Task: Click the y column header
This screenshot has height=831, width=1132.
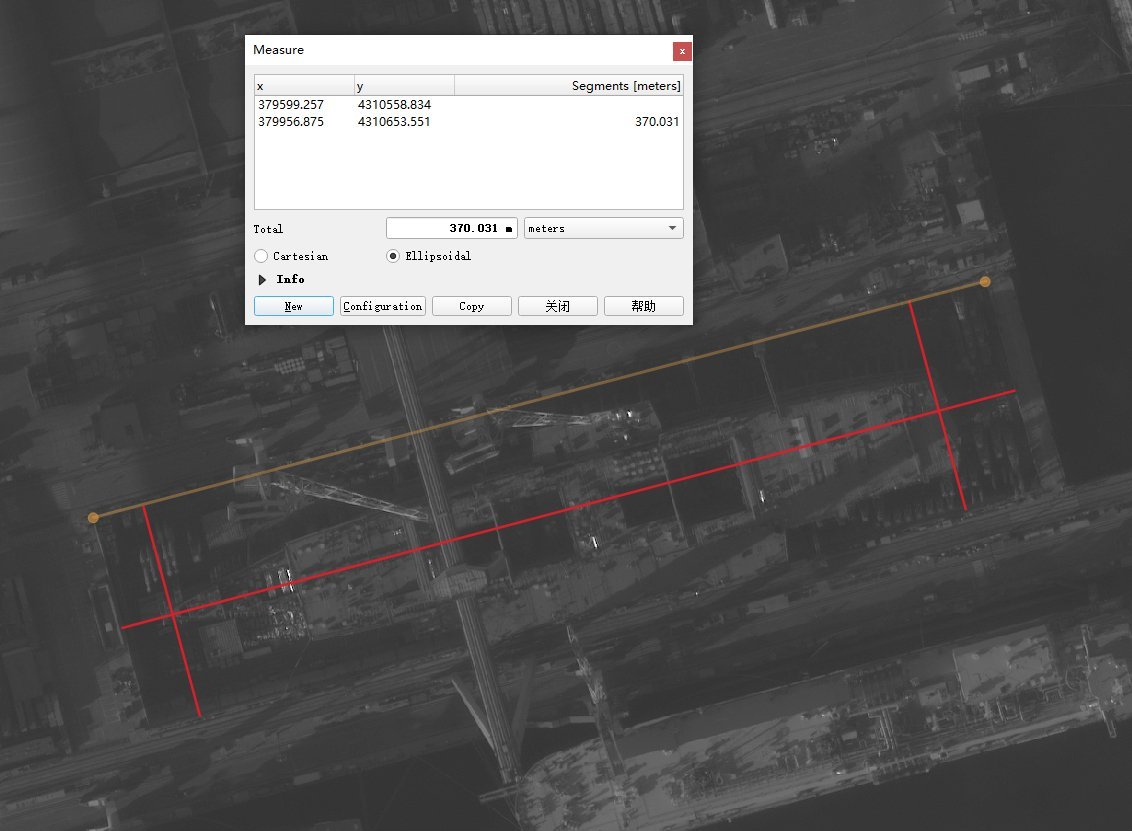Action: coord(404,86)
